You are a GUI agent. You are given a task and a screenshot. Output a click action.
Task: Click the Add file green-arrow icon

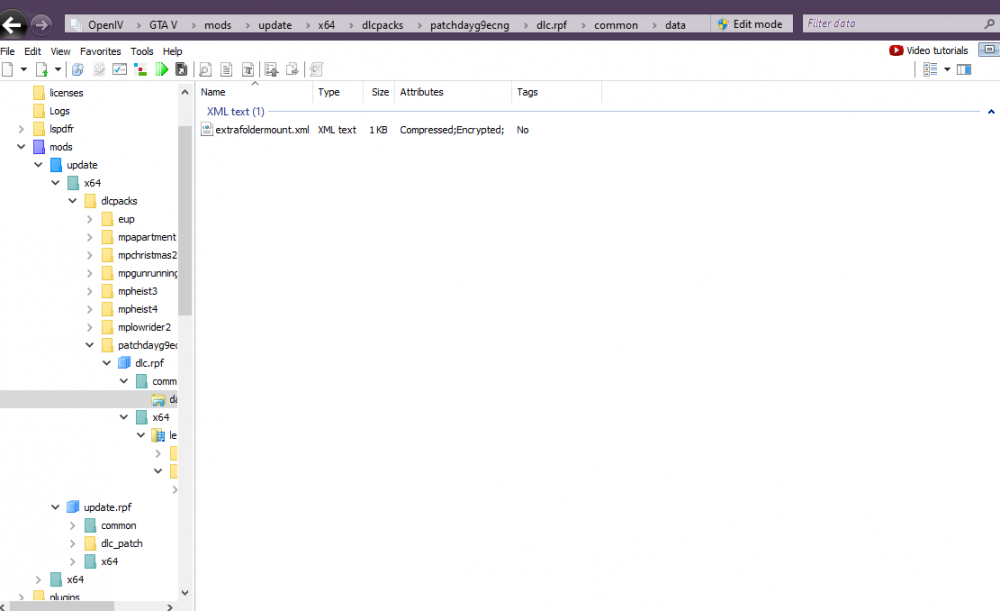[x=41, y=70]
